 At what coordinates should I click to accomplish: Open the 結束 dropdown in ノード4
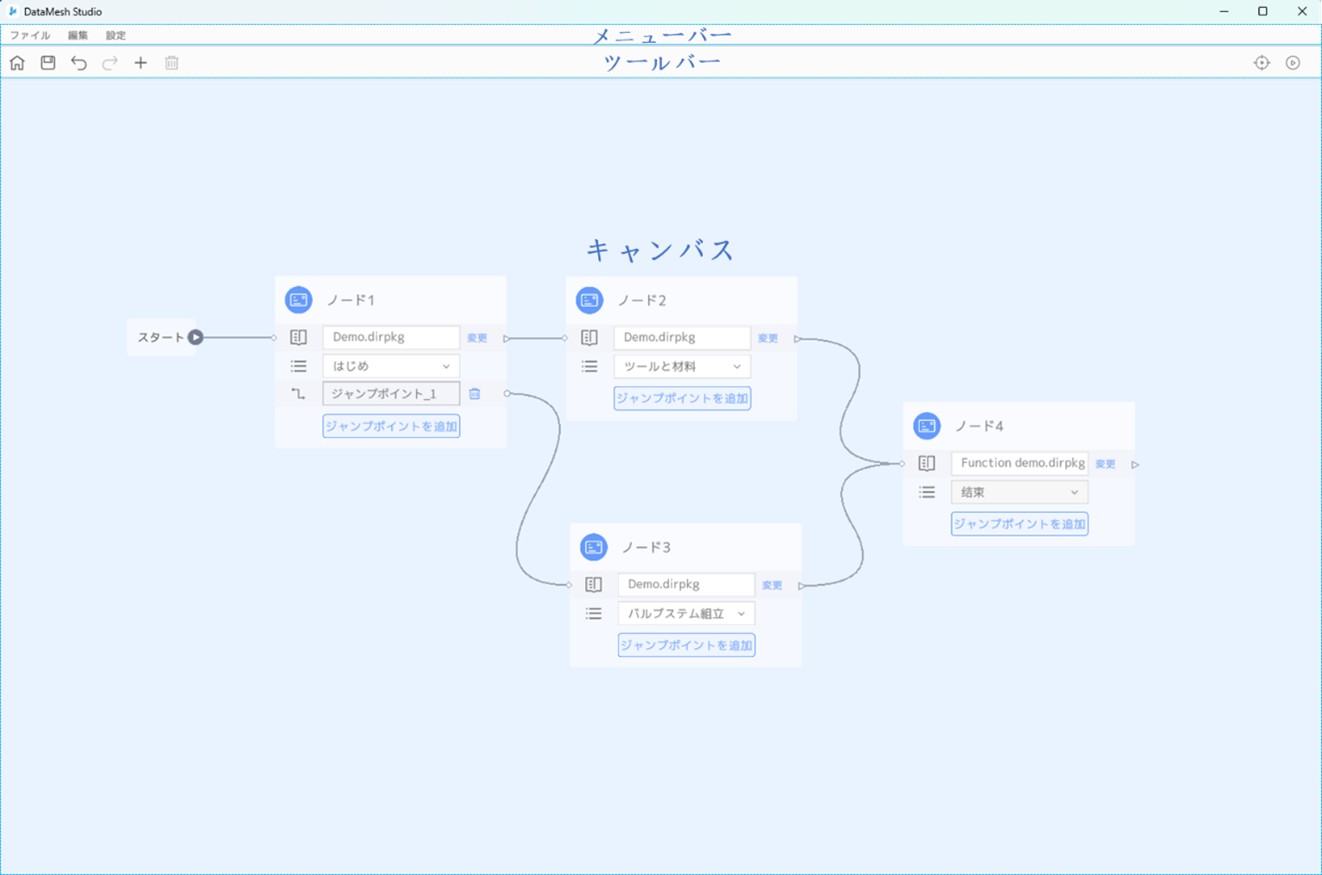[x=1019, y=492]
